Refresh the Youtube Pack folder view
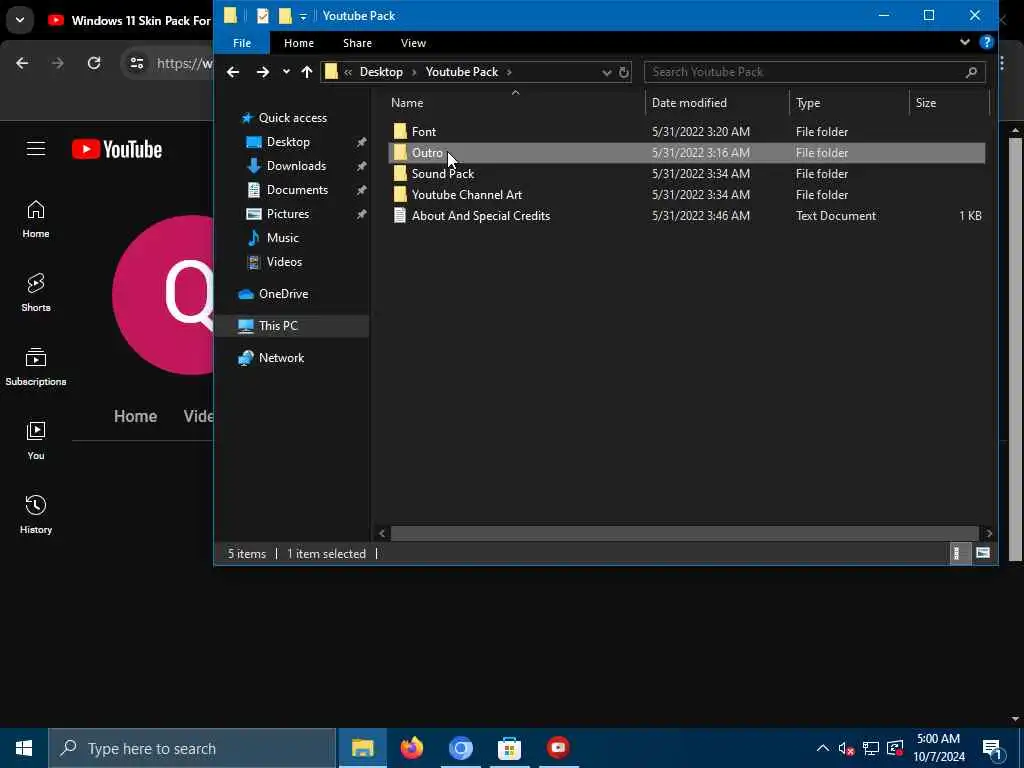1024x768 pixels. 624,72
